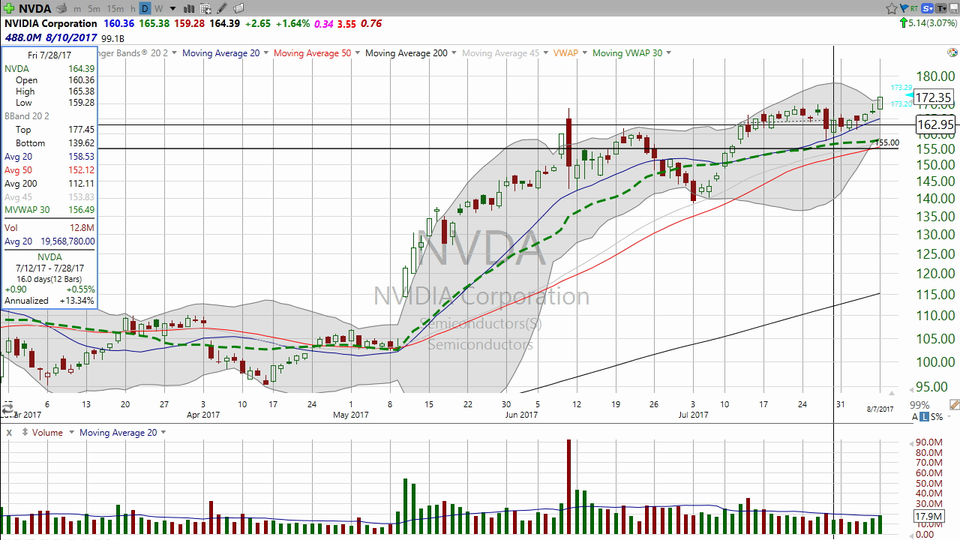This screenshot has width=960, height=540.
Task: Add NVDA to favorites with star icon
Action: click(x=891, y=9)
